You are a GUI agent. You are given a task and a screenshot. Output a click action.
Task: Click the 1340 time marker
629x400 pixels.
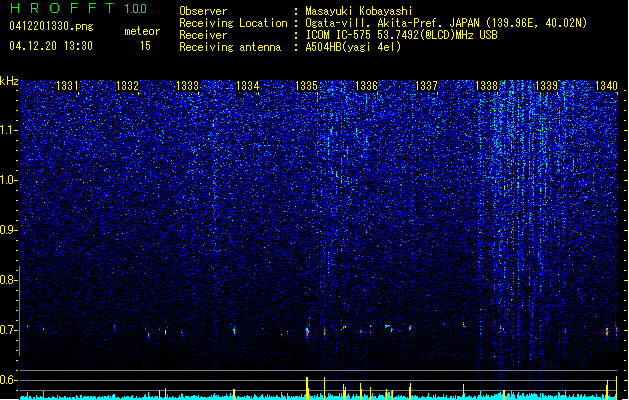click(x=606, y=86)
